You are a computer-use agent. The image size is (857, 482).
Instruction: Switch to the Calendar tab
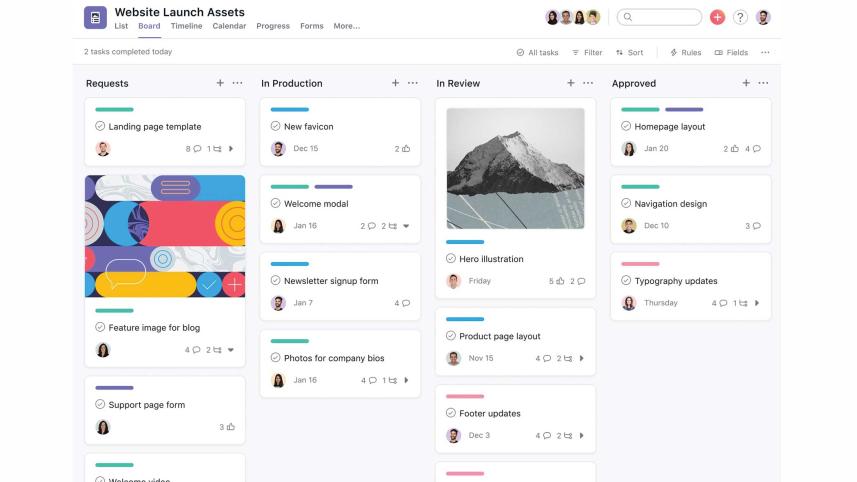[x=229, y=26]
